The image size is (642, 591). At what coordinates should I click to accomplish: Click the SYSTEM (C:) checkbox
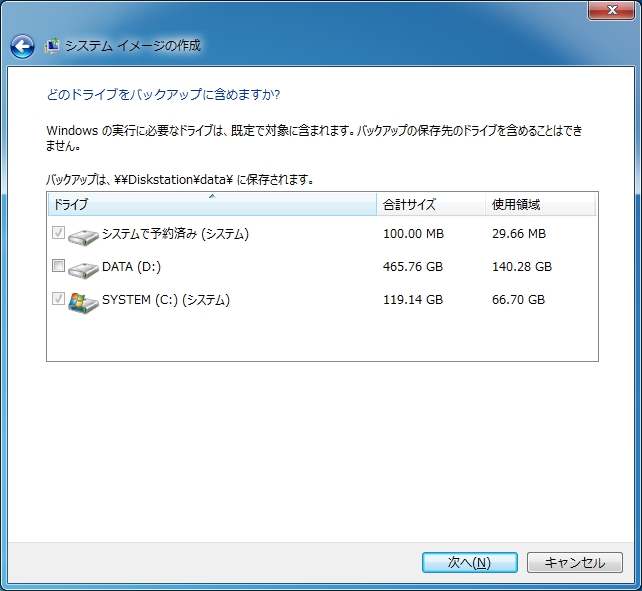click(x=58, y=299)
